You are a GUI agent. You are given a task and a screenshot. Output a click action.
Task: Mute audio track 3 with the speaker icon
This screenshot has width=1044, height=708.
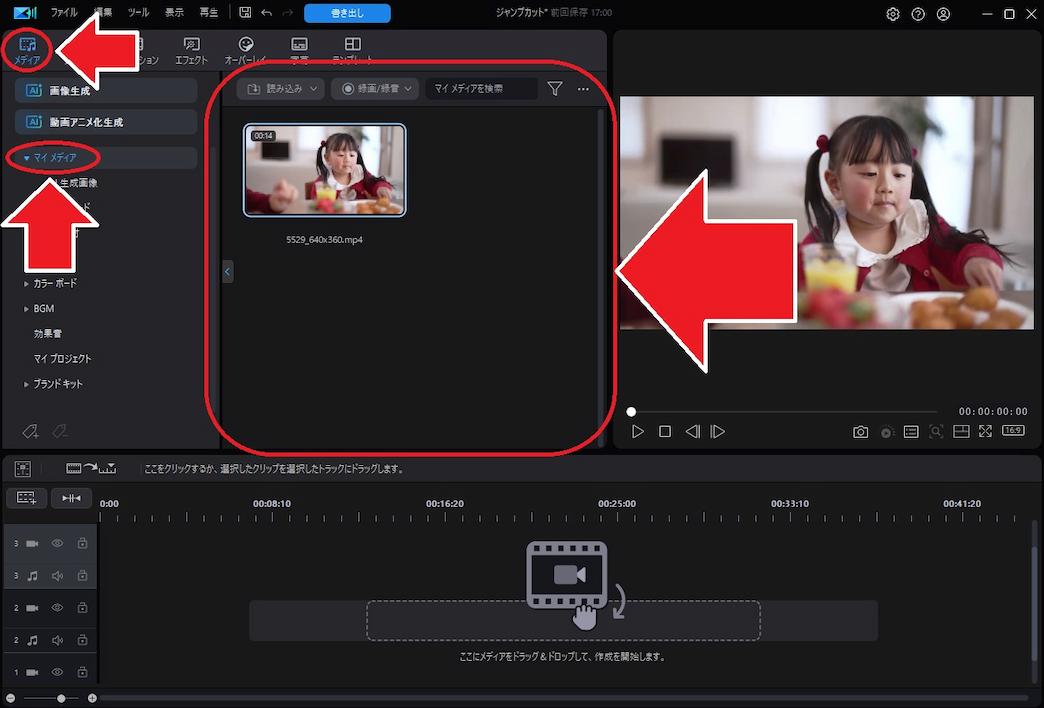(x=57, y=575)
